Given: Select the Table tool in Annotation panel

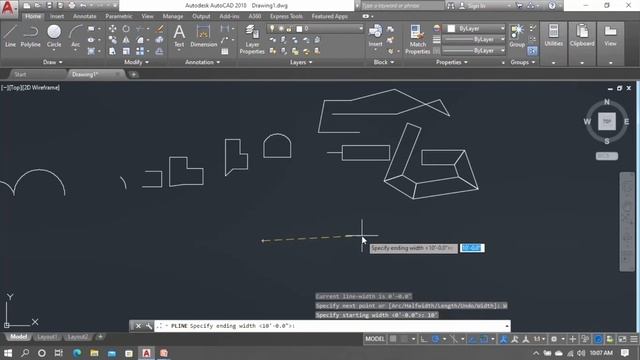Looking at the screenshot, I should tap(224, 51).
